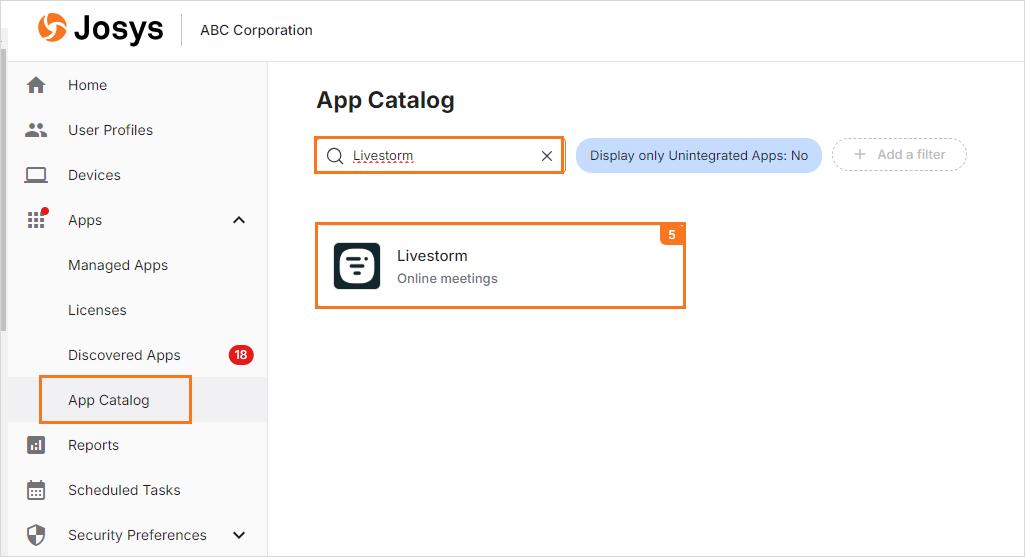
Task: Click the sidebar scrollbar
Action: [x=3, y=190]
